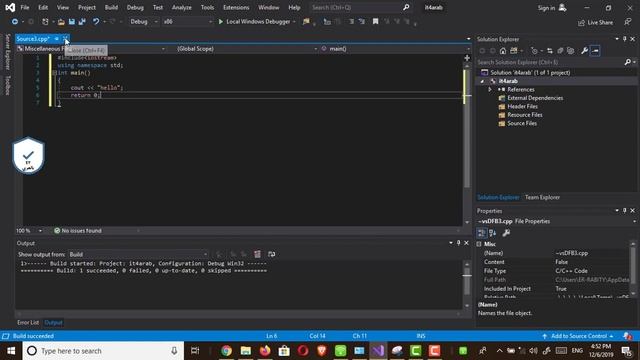Open the Debug menu
Screen dimensions: 640x360
135,7
